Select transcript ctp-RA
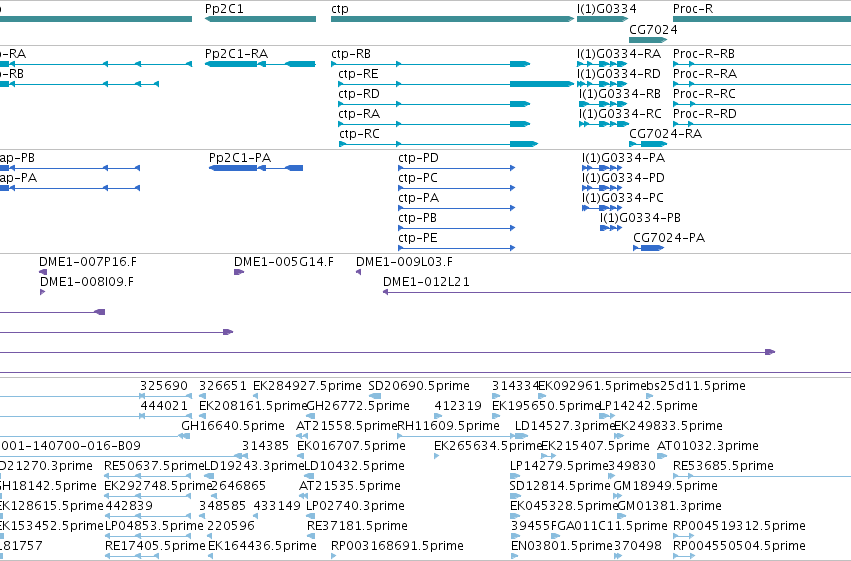Viewport: 851px width, 561px height. 434,124
